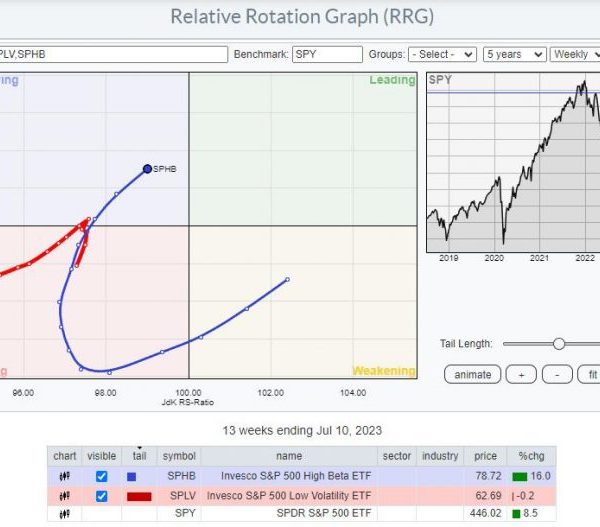This screenshot has width=600, height=527.
Task: Click the visible column header
Action: point(101,456)
